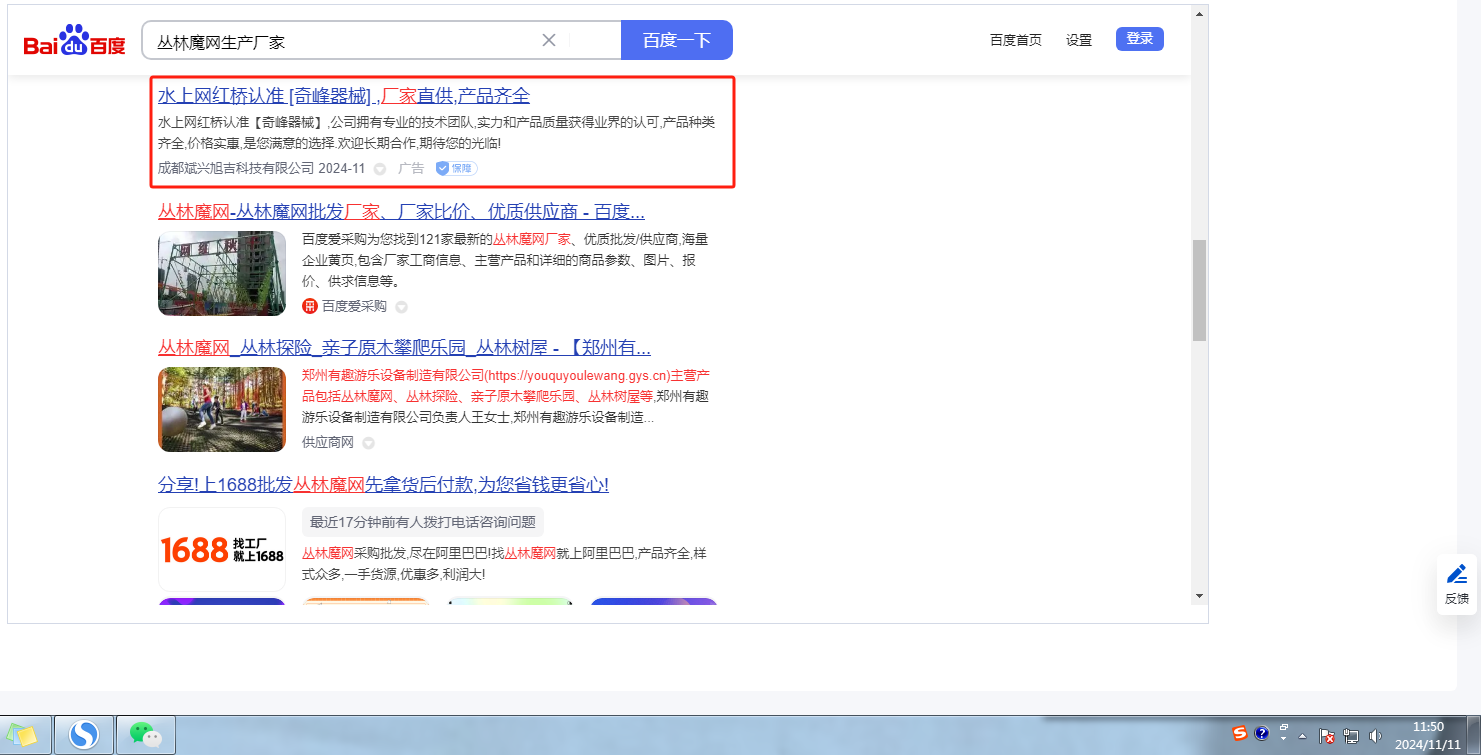Click the 百度一下 search button

pos(677,40)
